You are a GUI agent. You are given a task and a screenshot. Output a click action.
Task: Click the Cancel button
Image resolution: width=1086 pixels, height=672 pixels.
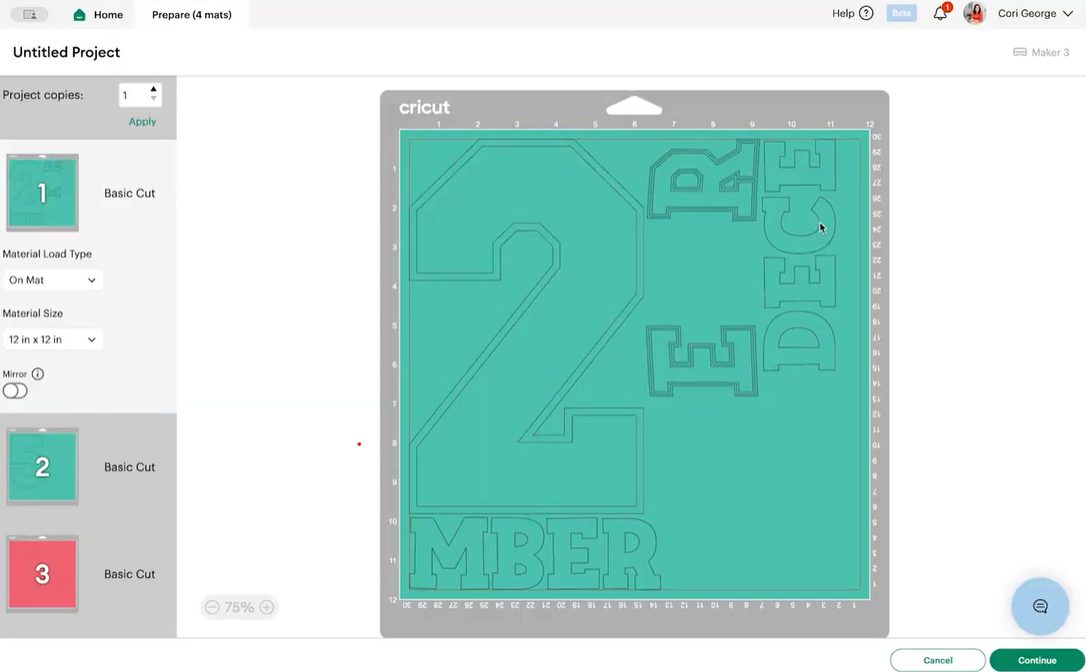pyautogui.click(x=938, y=660)
